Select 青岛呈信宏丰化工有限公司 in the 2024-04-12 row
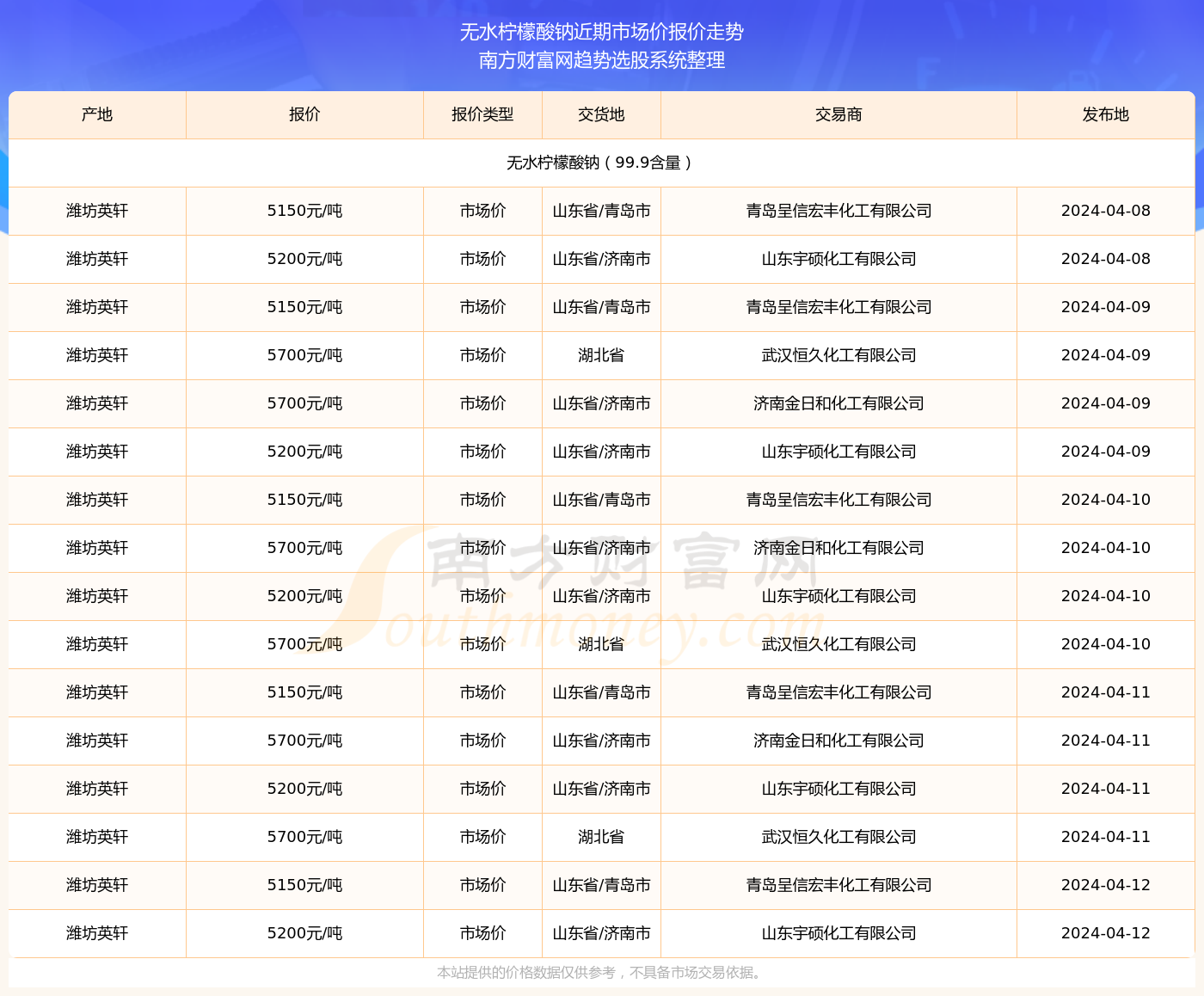This screenshot has height=996, width=1204. tap(838, 885)
